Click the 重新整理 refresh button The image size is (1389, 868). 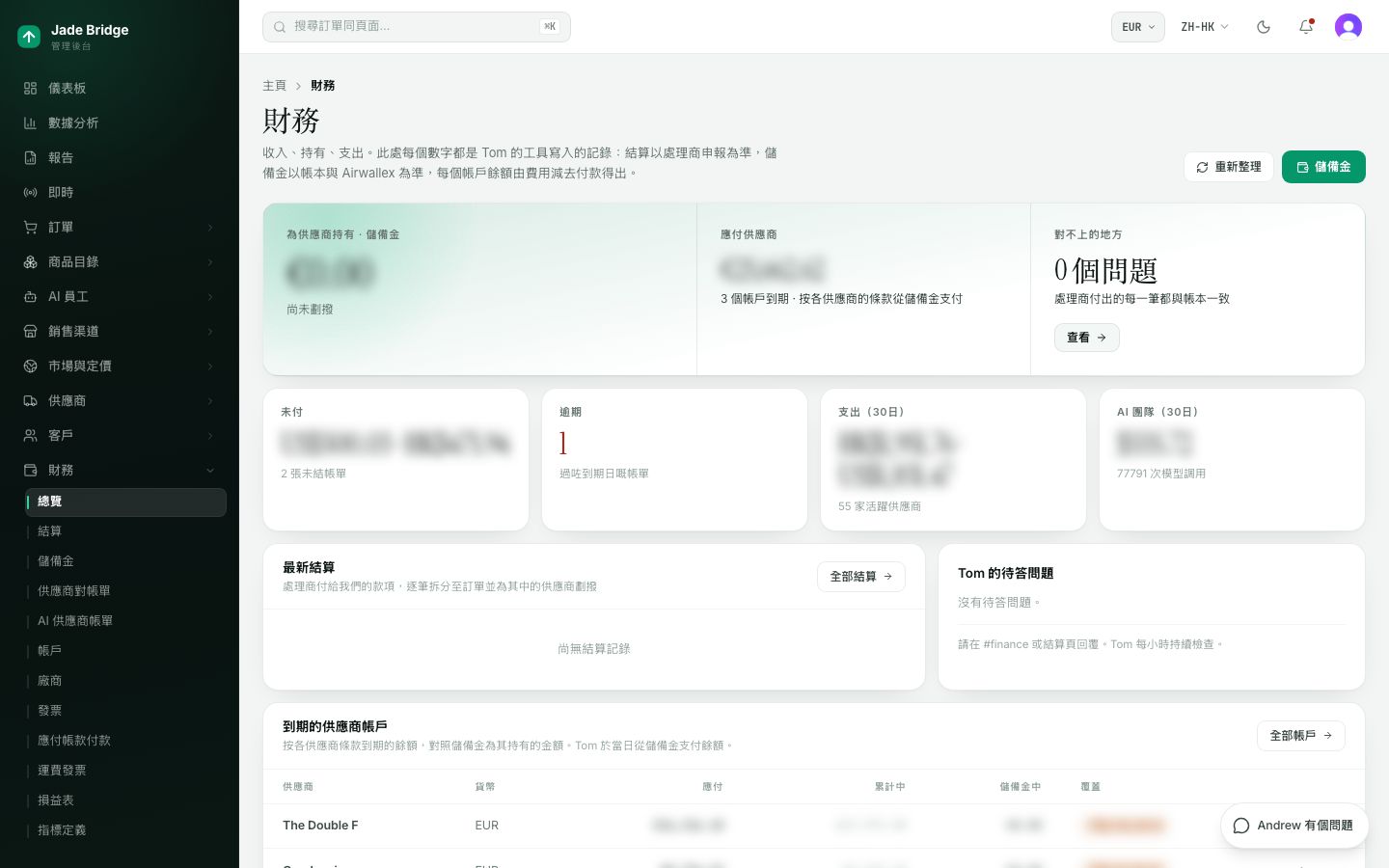point(1229,167)
